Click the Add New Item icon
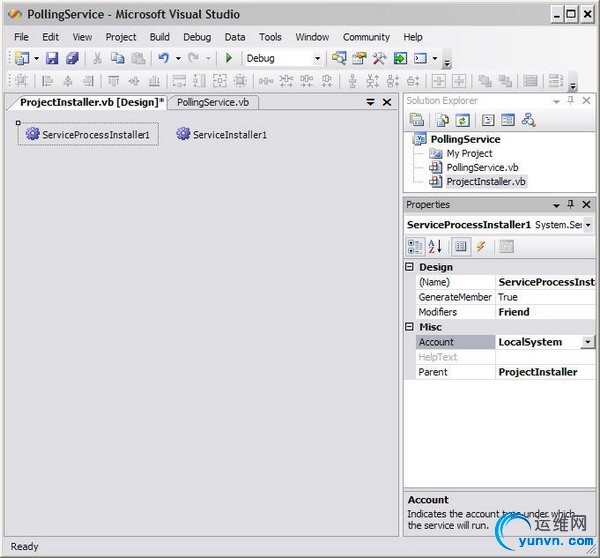The image size is (600, 558). [22, 58]
